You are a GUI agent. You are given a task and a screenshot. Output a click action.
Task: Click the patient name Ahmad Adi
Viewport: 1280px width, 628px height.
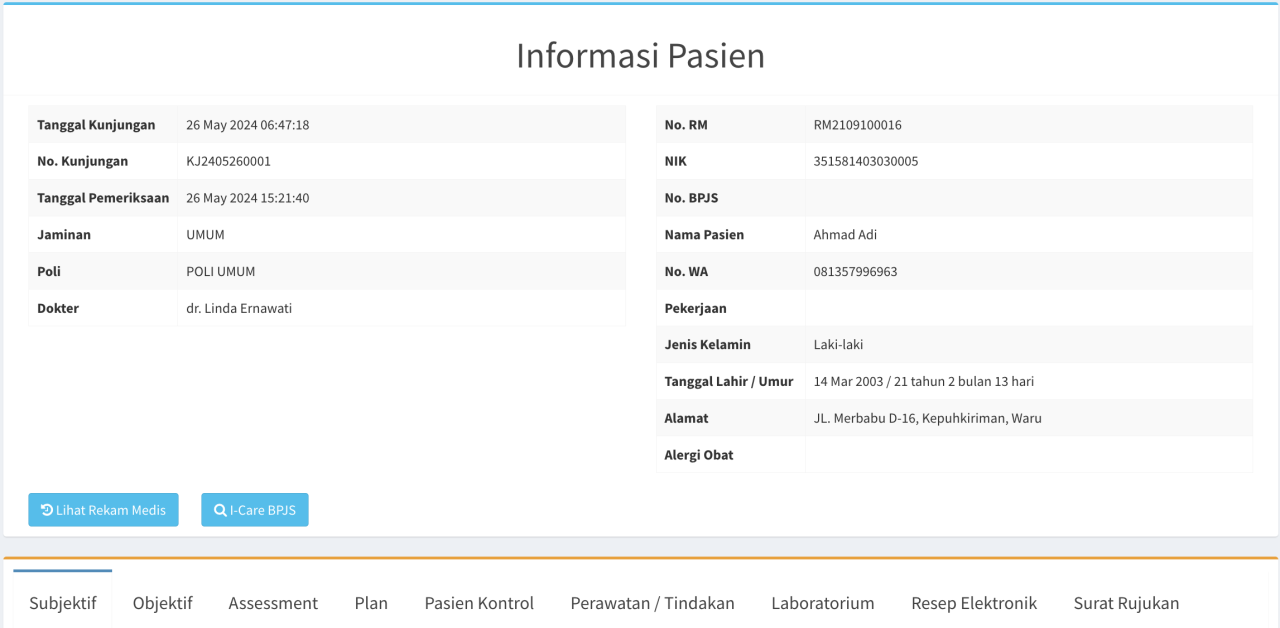click(846, 235)
